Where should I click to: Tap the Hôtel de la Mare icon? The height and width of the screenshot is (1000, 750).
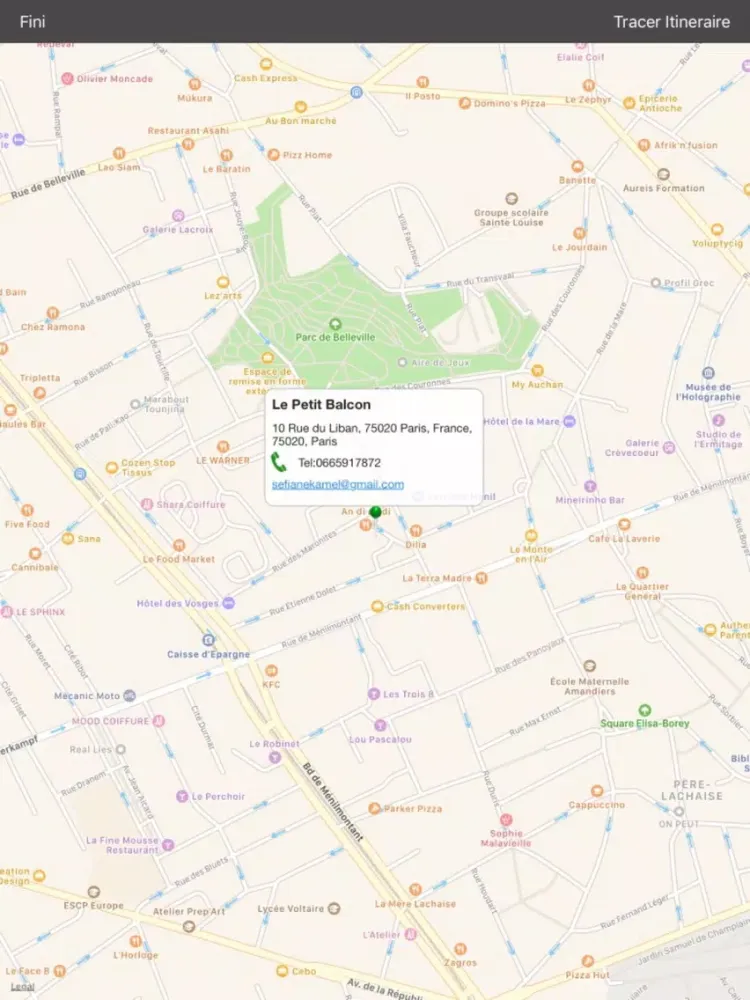tap(570, 421)
